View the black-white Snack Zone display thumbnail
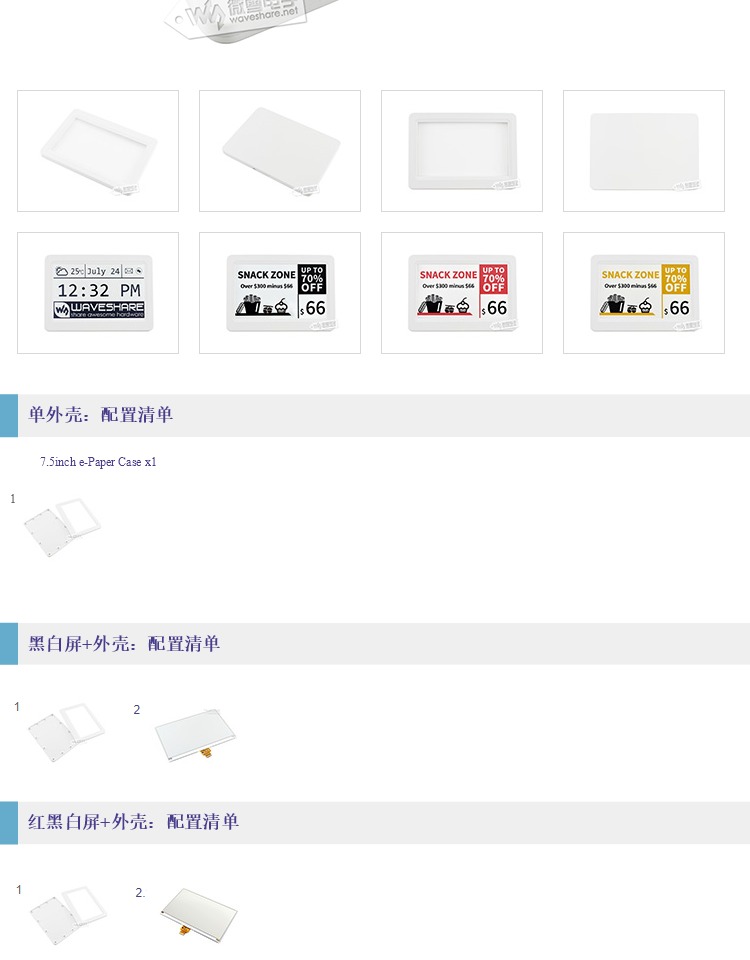The height and width of the screenshot is (960, 750). 280,293
